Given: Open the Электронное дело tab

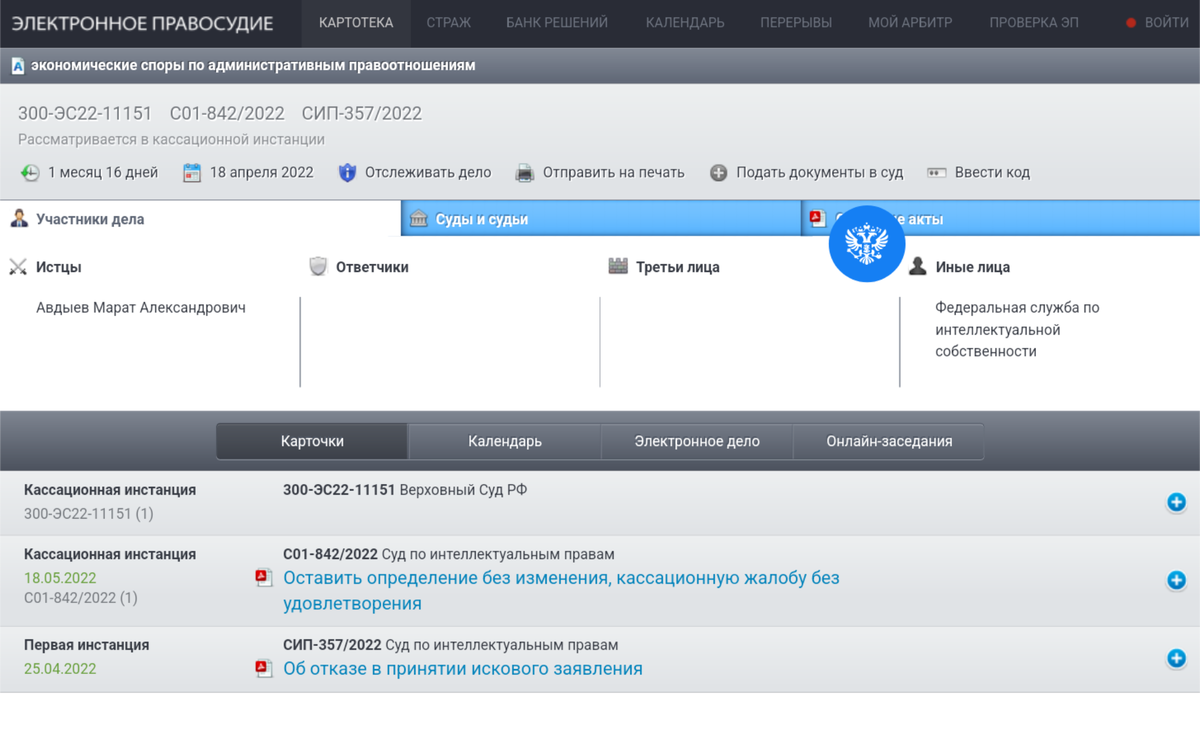Looking at the screenshot, I should (x=697, y=441).
